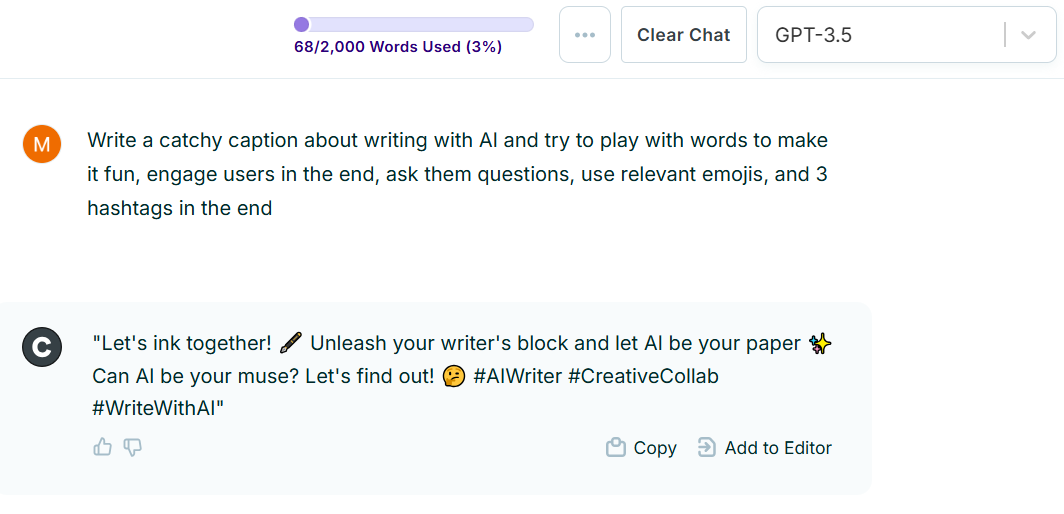
Task: Click the Add to Editor label
Action: [778, 448]
